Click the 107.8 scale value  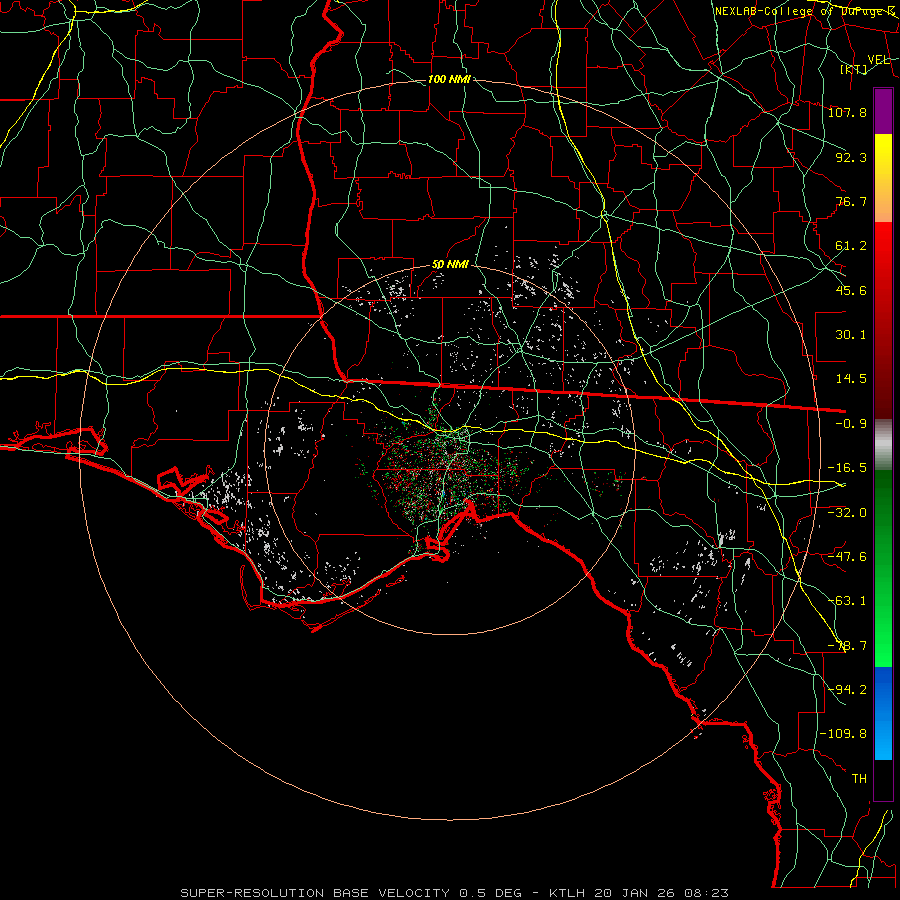847,112
